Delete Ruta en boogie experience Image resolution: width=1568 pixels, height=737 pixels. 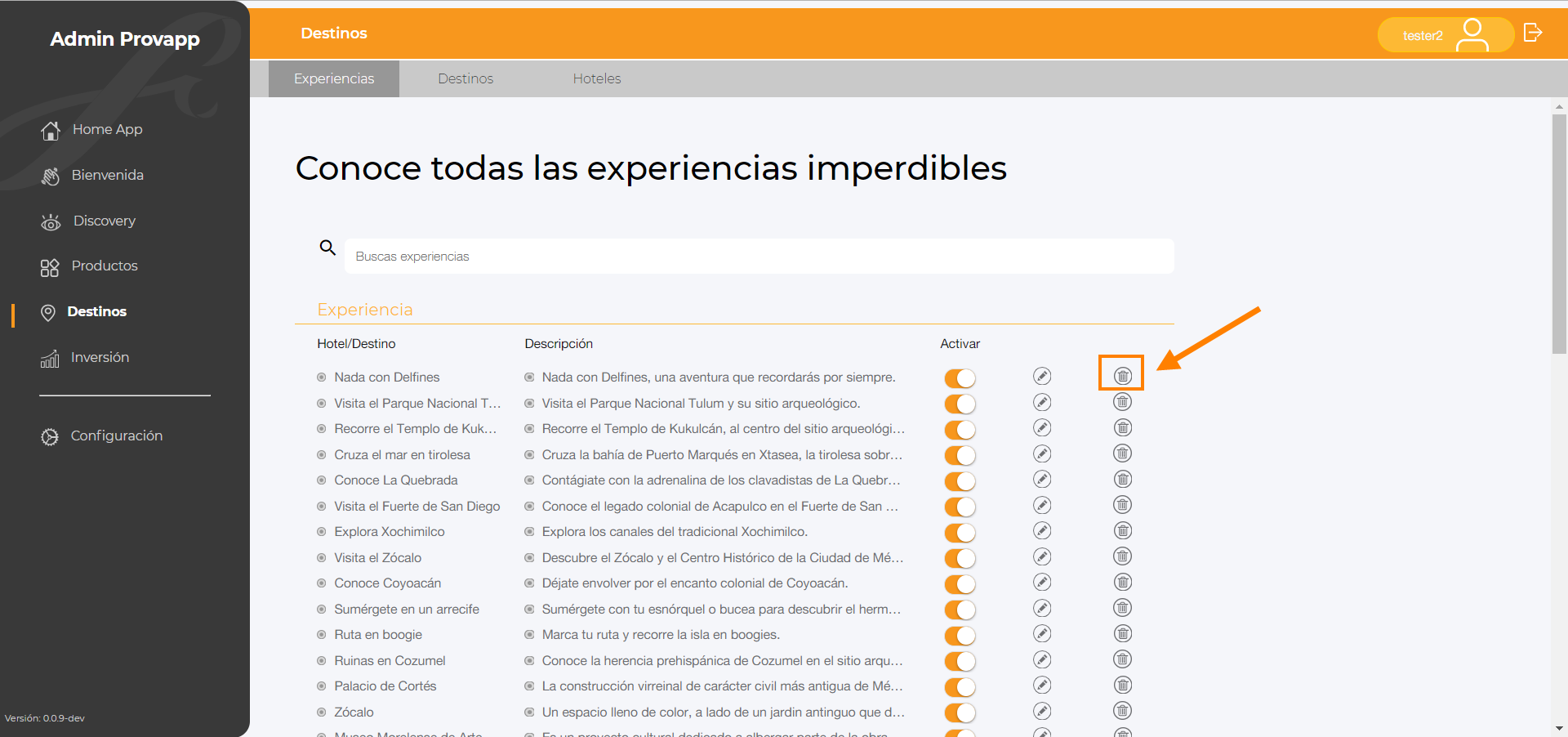(x=1123, y=633)
